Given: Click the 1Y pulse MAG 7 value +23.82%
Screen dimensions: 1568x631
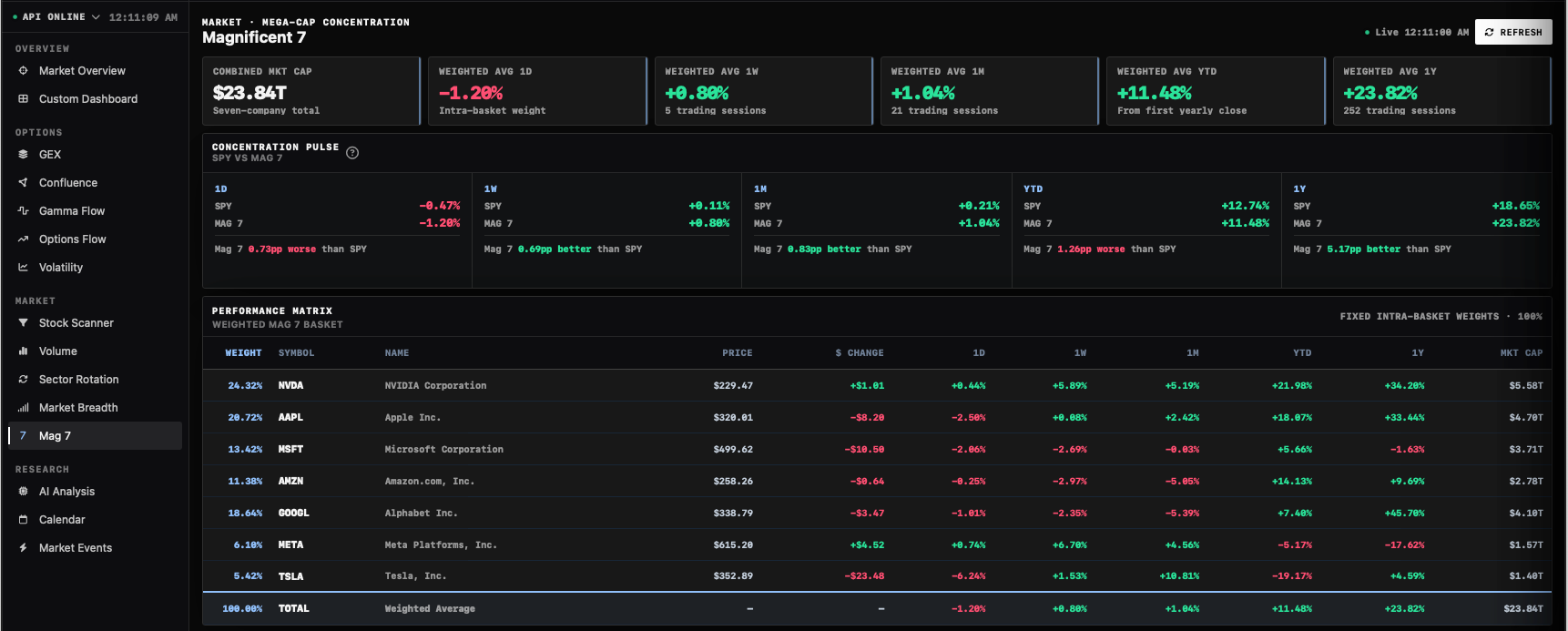Looking at the screenshot, I should [x=1516, y=223].
